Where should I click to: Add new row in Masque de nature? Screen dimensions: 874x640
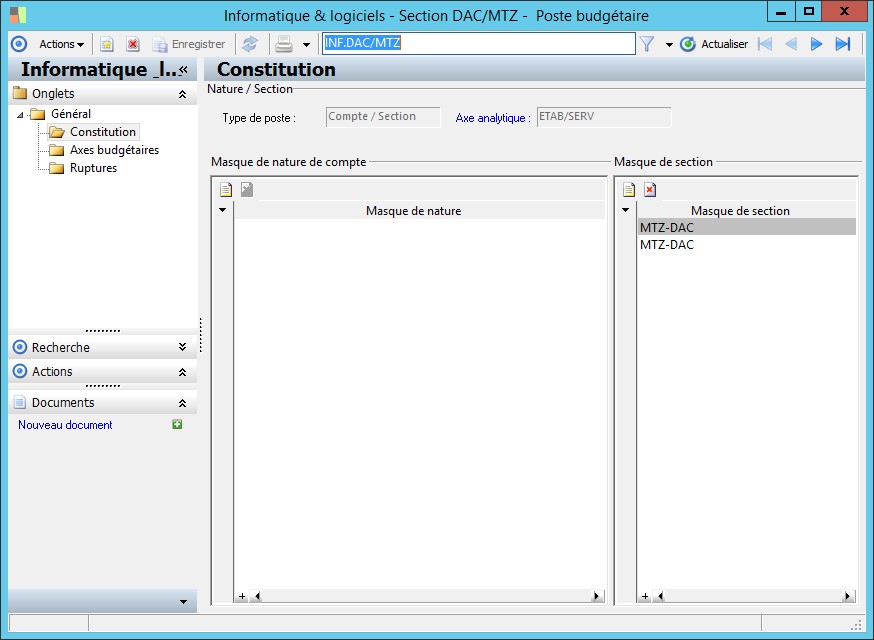tap(226, 190)
